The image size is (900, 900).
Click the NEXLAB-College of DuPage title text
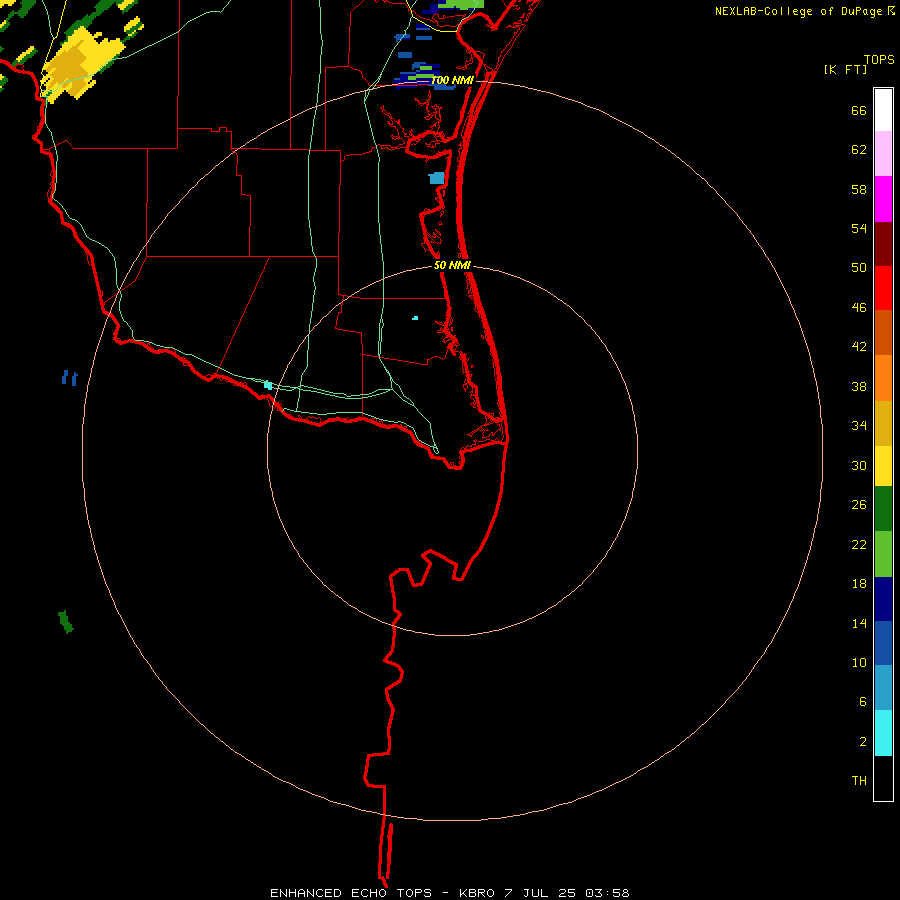click(798, 11)
